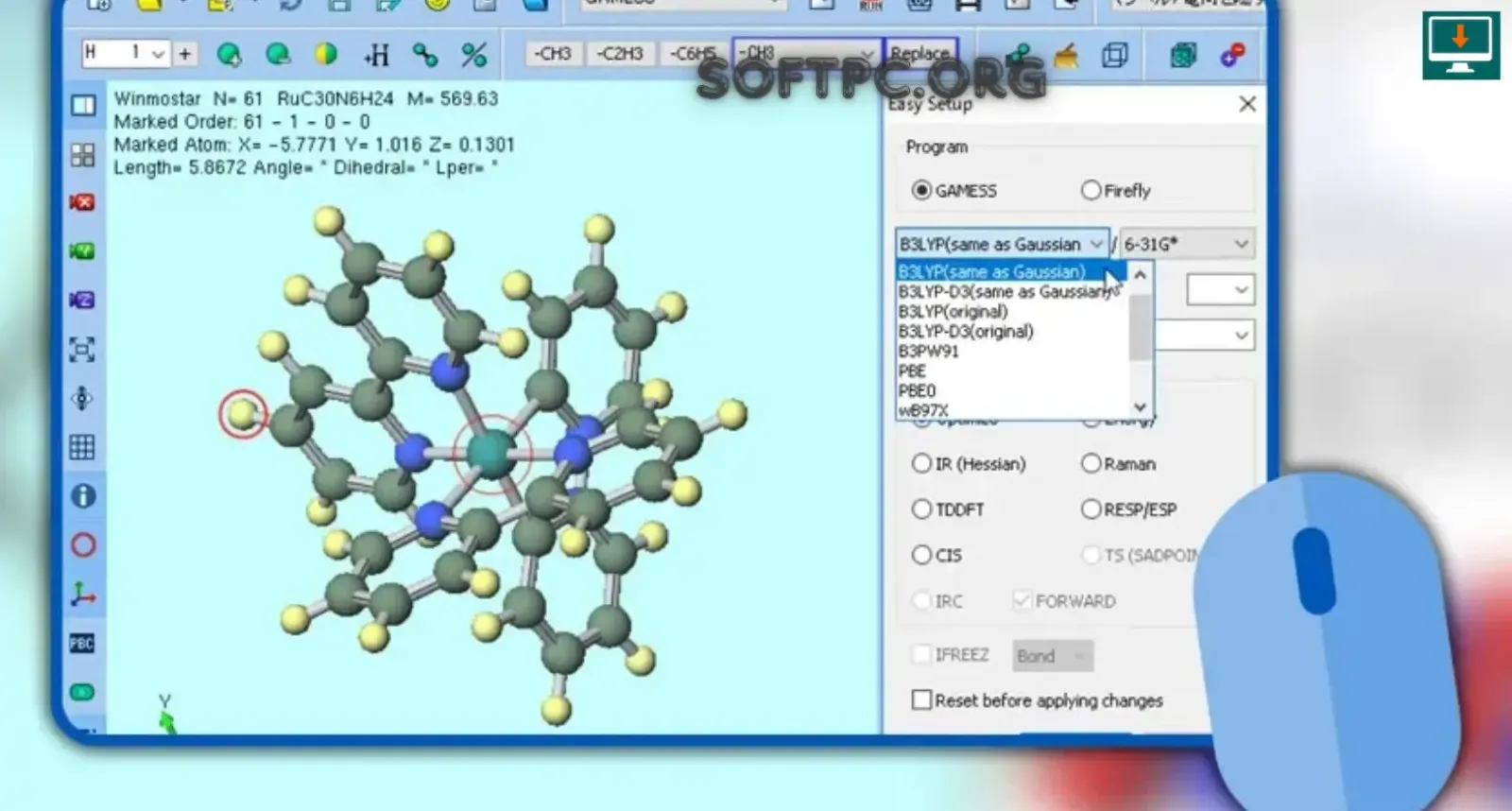
Task: Click the fit-to-window frame icon in sidebar
Action: [x=82, y=350]
